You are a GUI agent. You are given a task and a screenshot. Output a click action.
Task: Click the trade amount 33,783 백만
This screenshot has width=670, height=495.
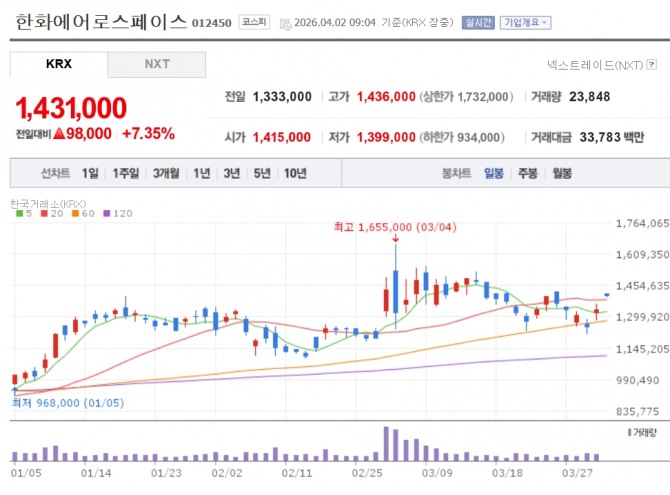click(x=611, y=137)
